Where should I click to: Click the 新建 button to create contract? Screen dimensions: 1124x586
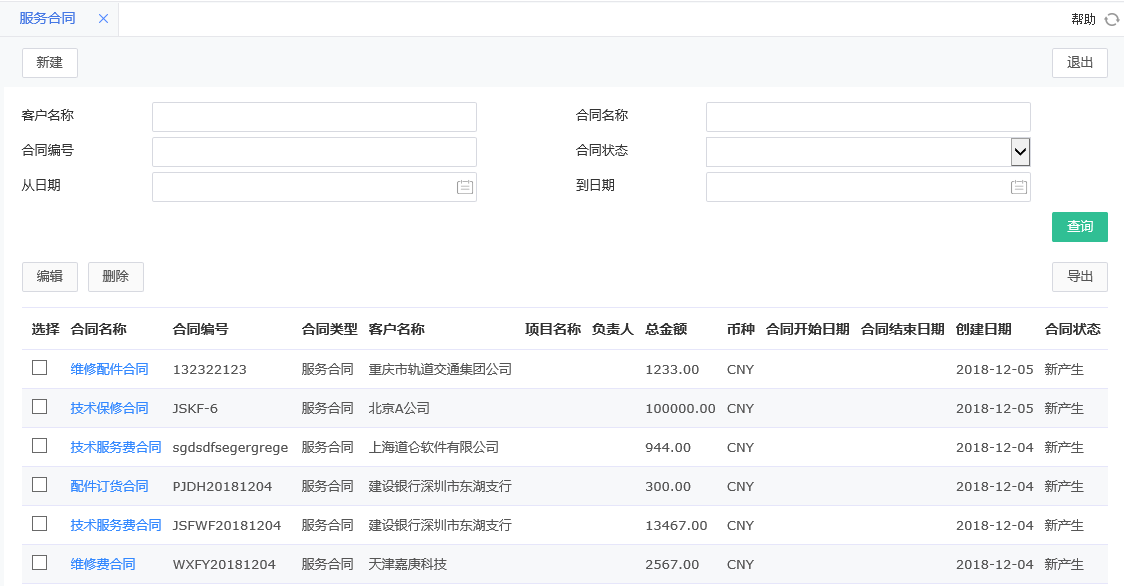click(x=49, y=62)
